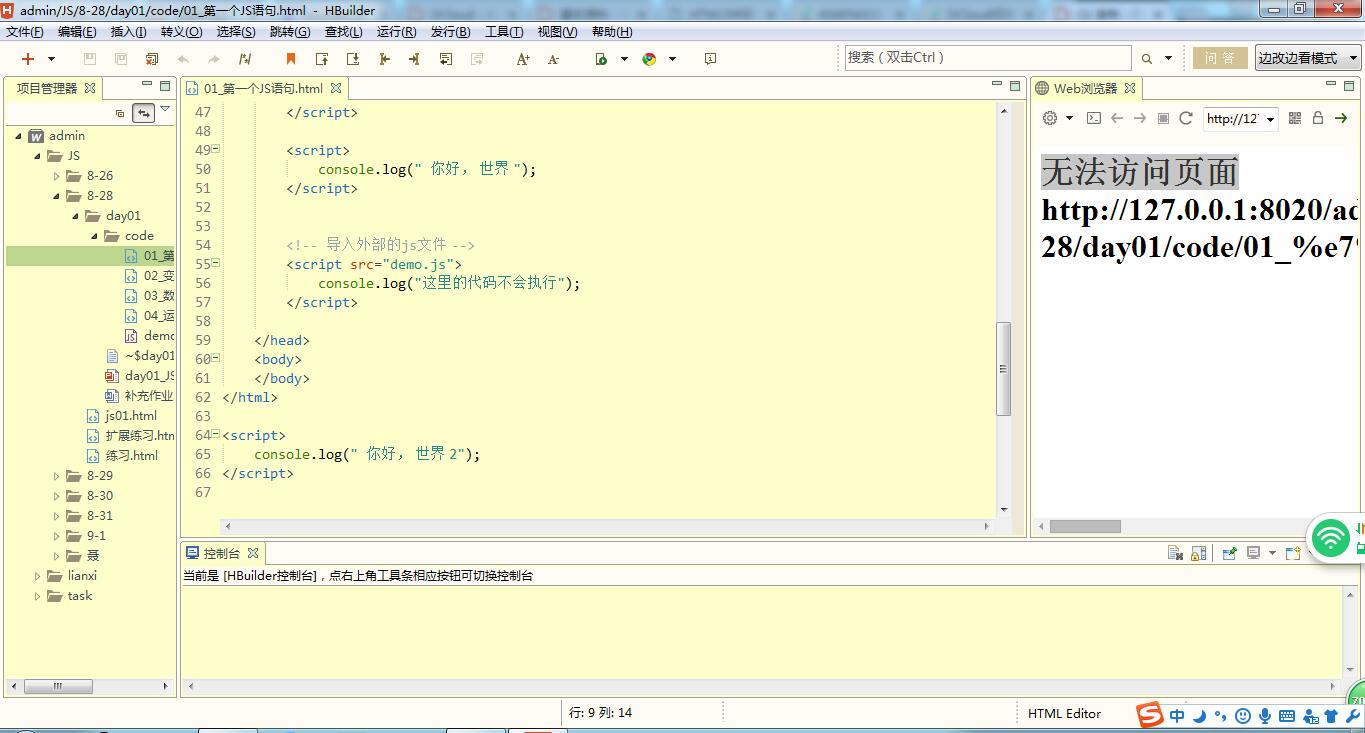Close the 项目管理器 project panel tab
The height and width of the screenshot is (733, 1365).
coord(90,88)
